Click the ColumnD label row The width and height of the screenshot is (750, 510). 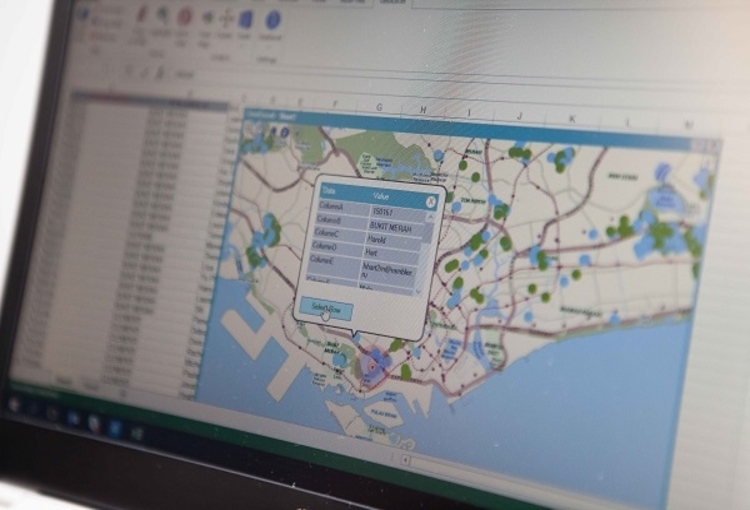337,247
